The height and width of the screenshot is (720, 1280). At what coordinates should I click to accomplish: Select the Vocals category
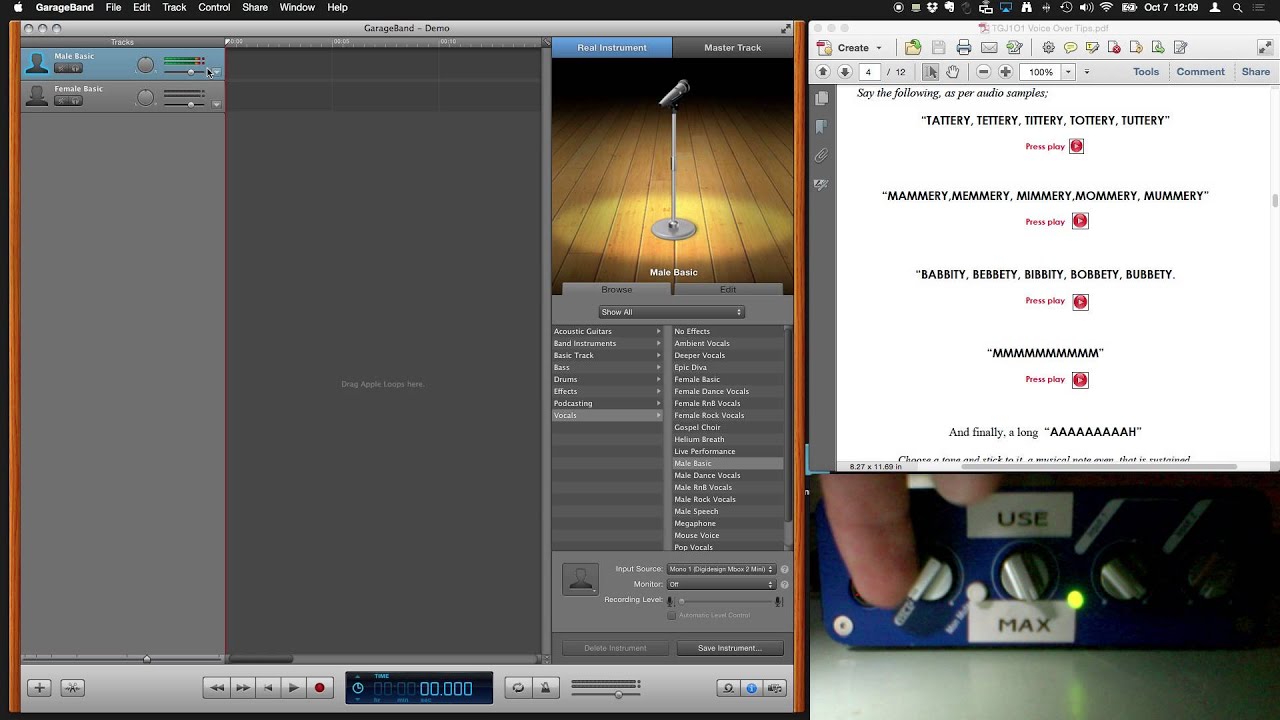[607, 415]
